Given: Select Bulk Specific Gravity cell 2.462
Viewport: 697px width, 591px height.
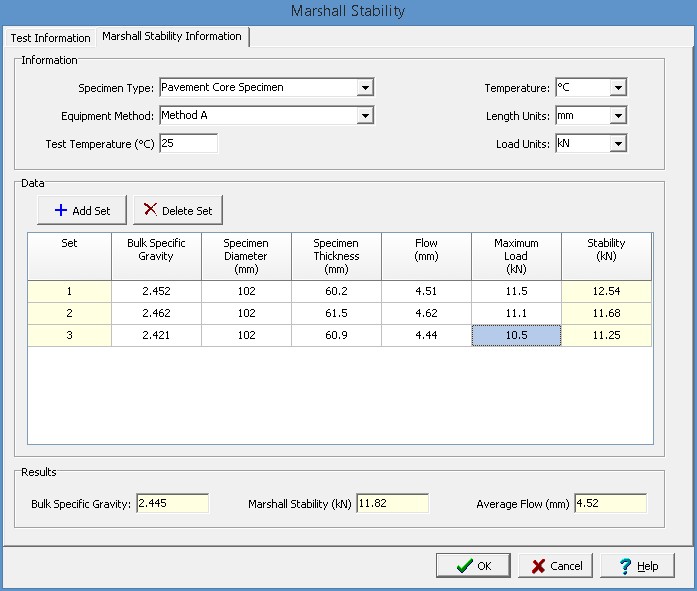Looking at the screenshot, I should point(156,314).
